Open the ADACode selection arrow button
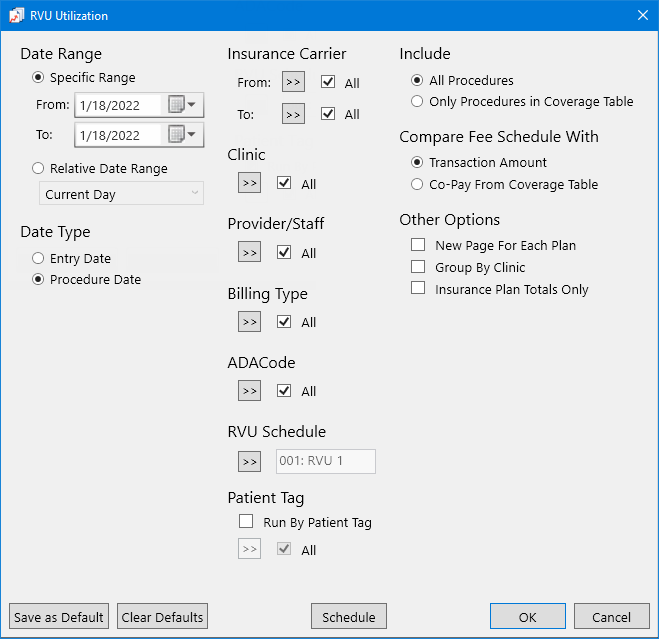 [x=249, y=391]
